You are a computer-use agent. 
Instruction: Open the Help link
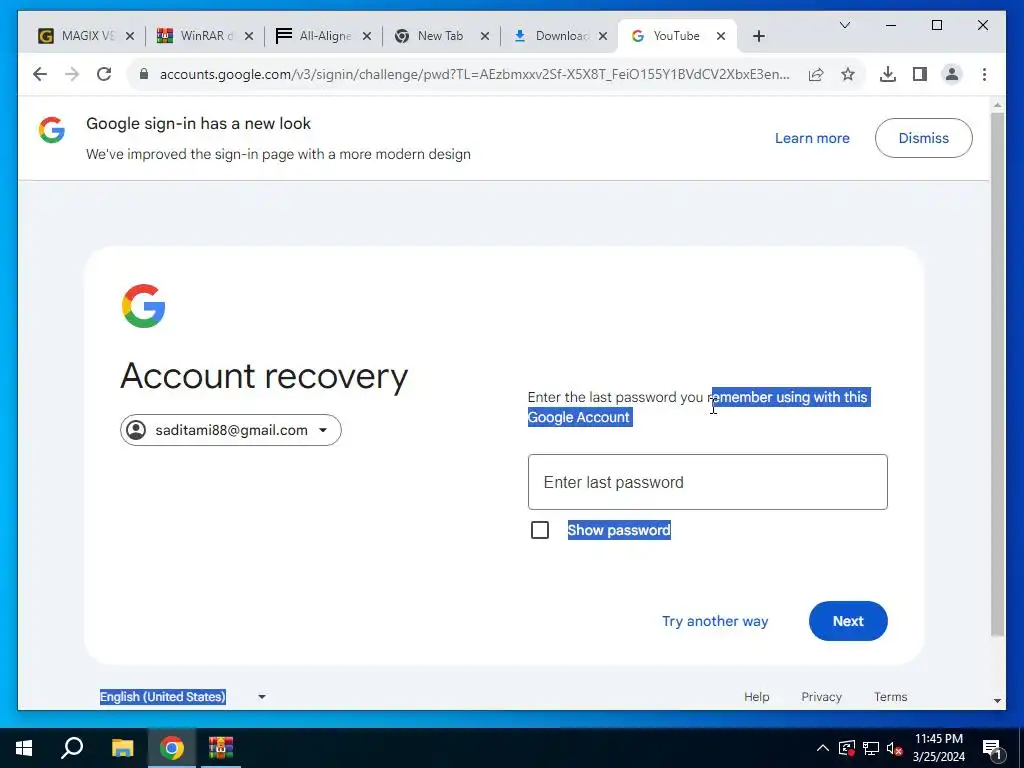756,696
